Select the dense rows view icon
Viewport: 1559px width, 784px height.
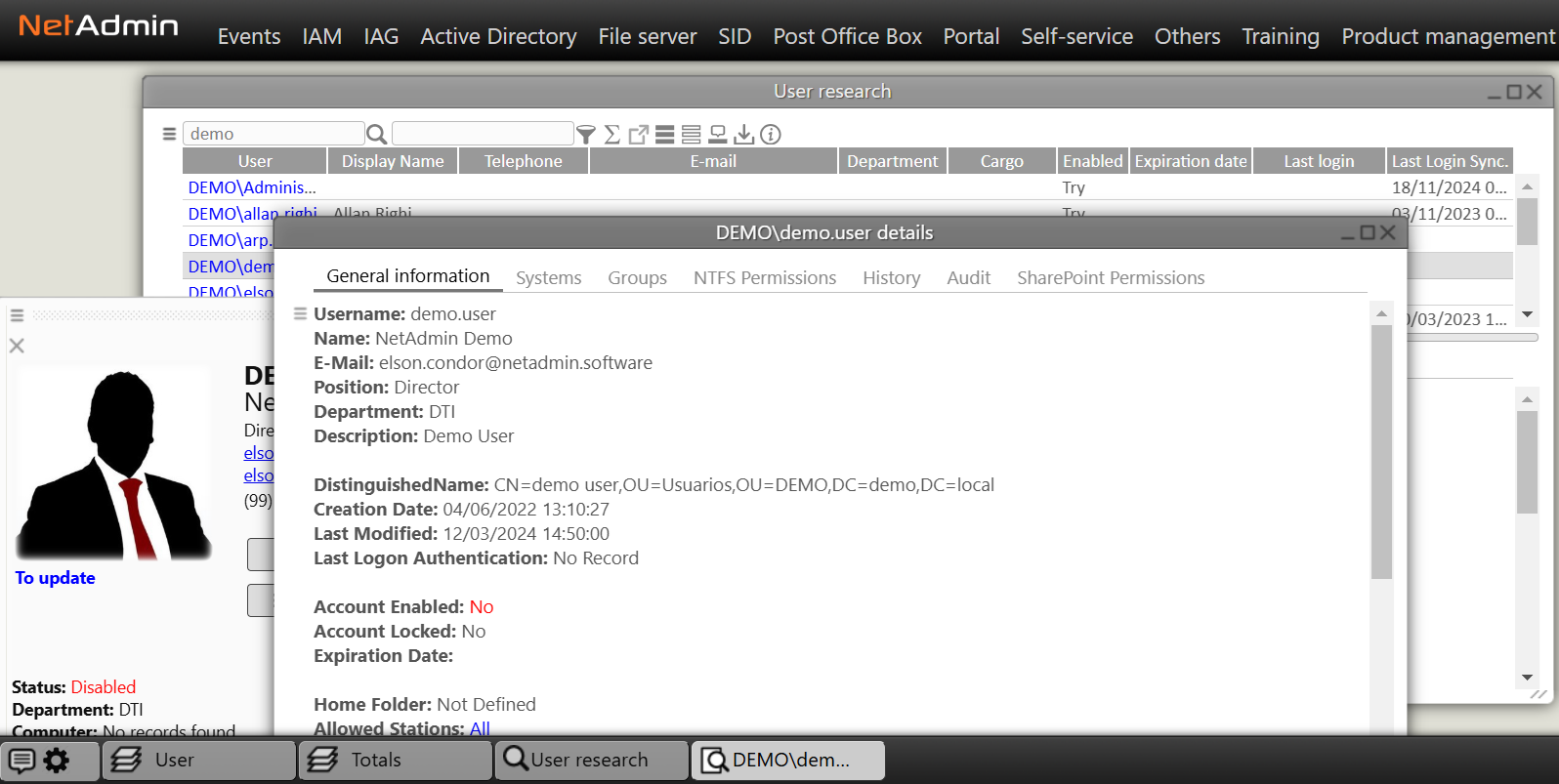(665, 135)
